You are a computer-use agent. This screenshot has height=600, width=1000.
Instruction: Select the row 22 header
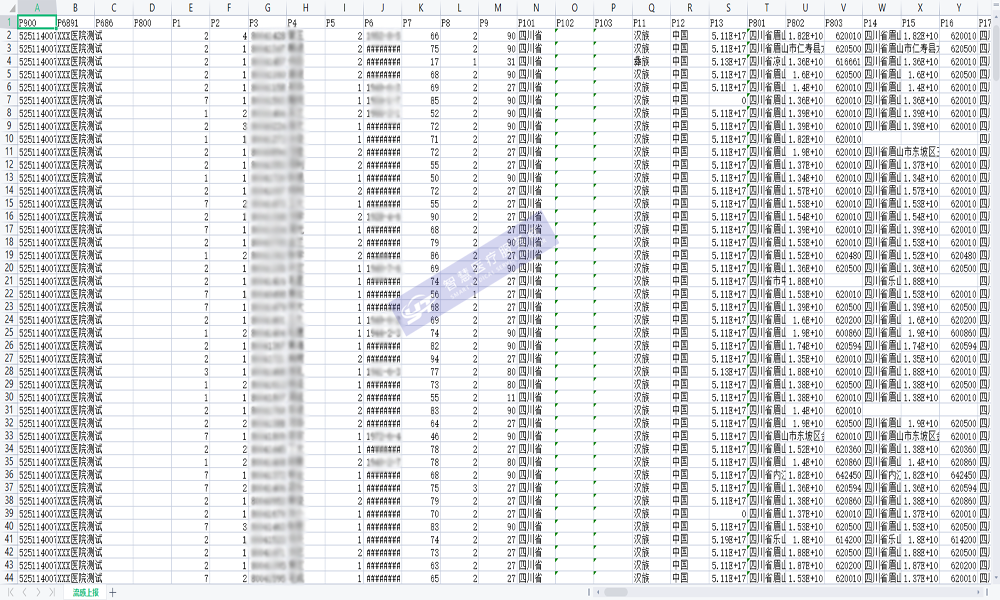click(x=8, y=294)
